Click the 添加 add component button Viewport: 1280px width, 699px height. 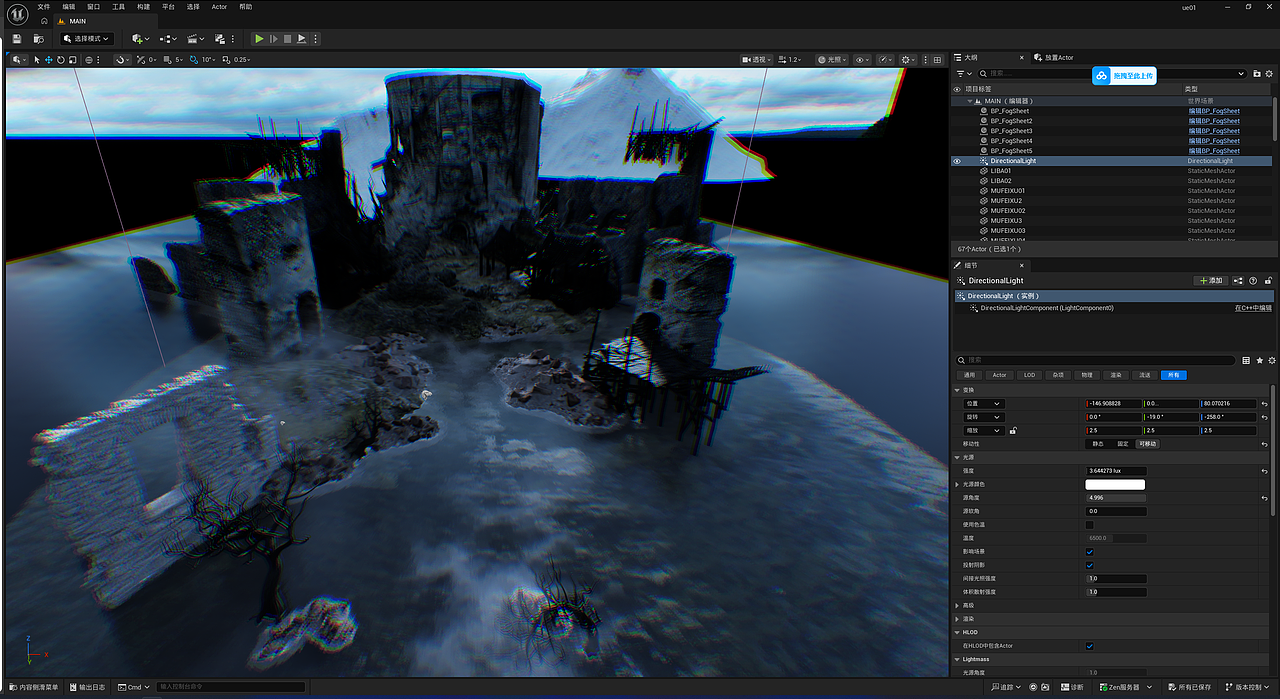pyautogui.click(x=1211, y=281)
